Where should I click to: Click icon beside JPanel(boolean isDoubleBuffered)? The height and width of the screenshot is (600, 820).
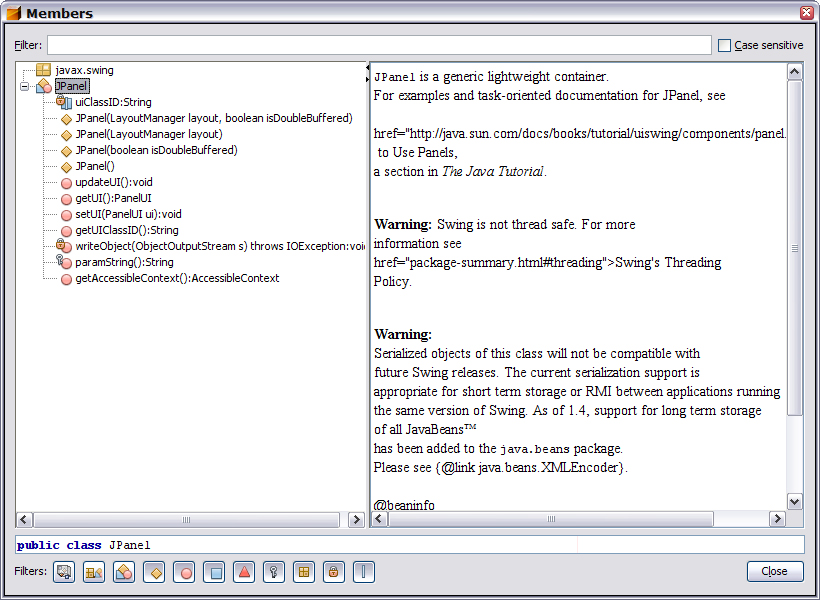click(66, 151)
